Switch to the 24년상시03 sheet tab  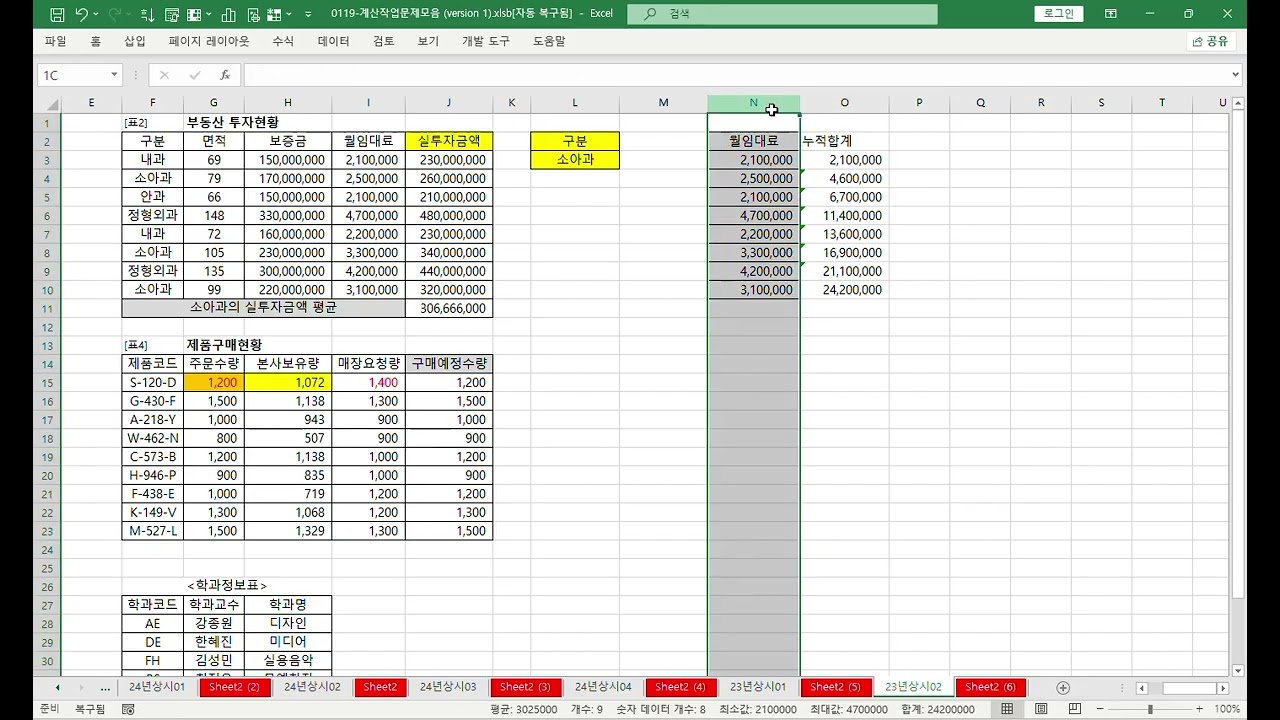click(448, 687)
